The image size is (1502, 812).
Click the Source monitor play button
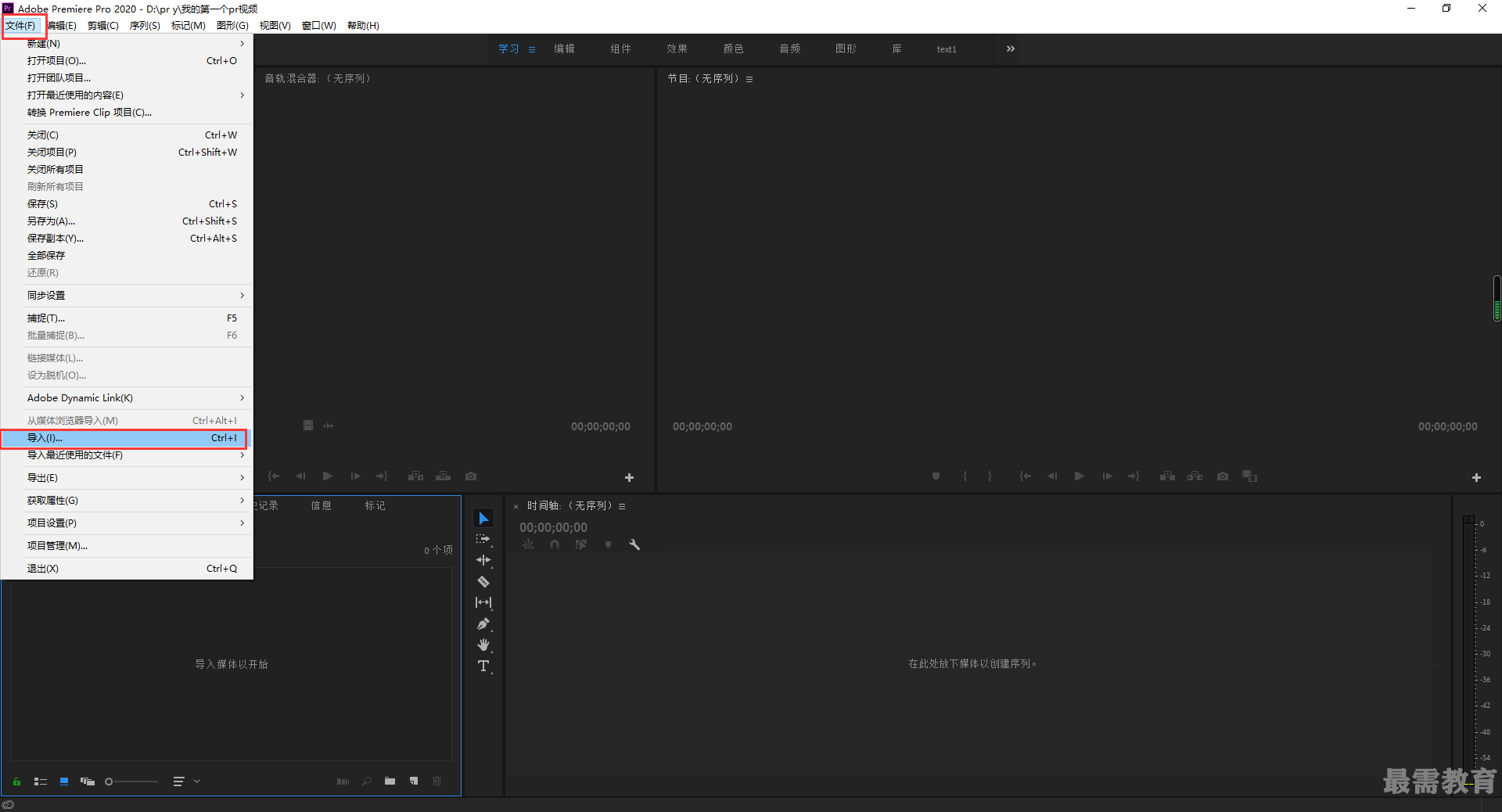tap(327, 476)
